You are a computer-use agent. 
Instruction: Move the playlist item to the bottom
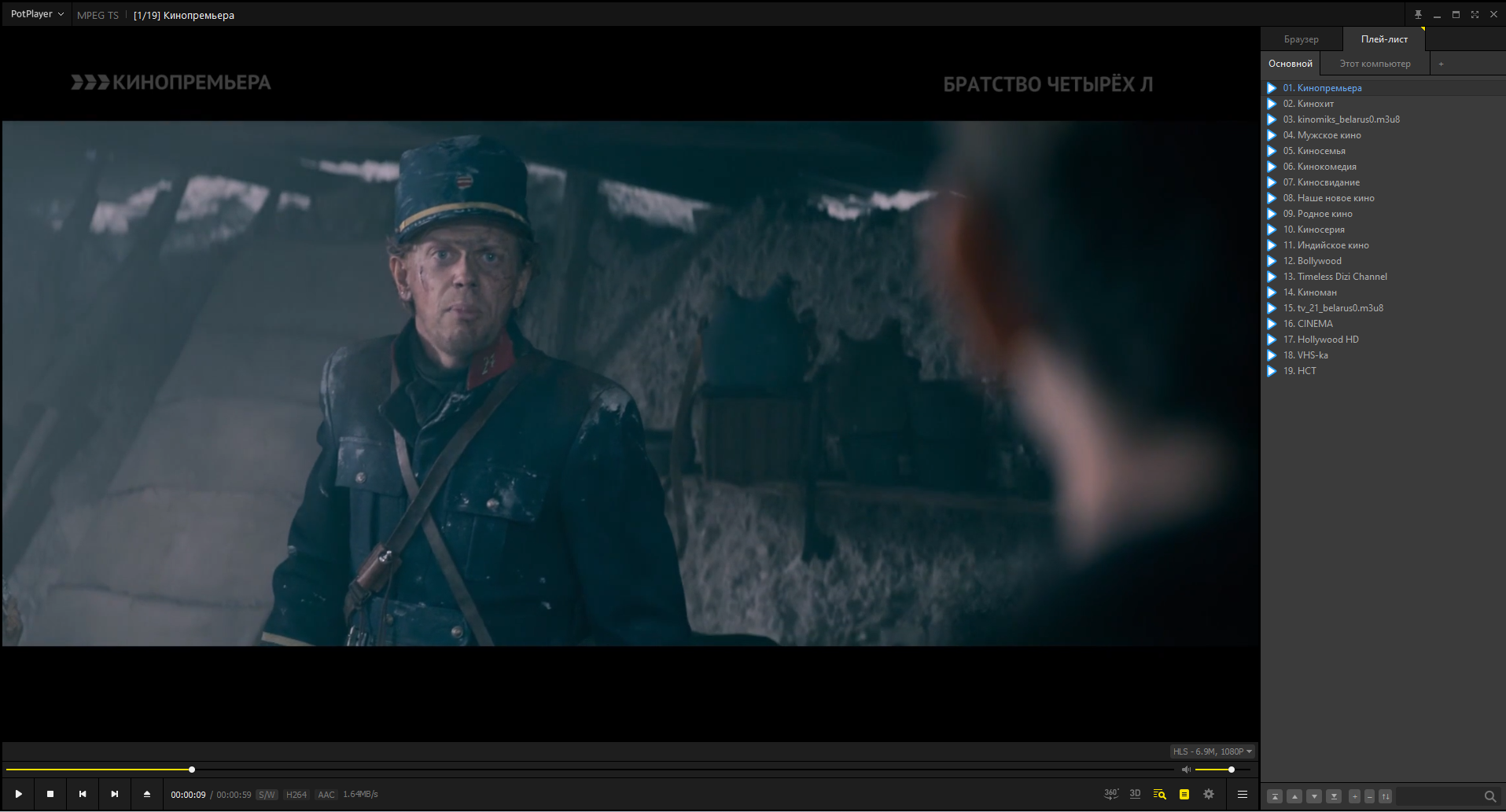pos(1334,796)
